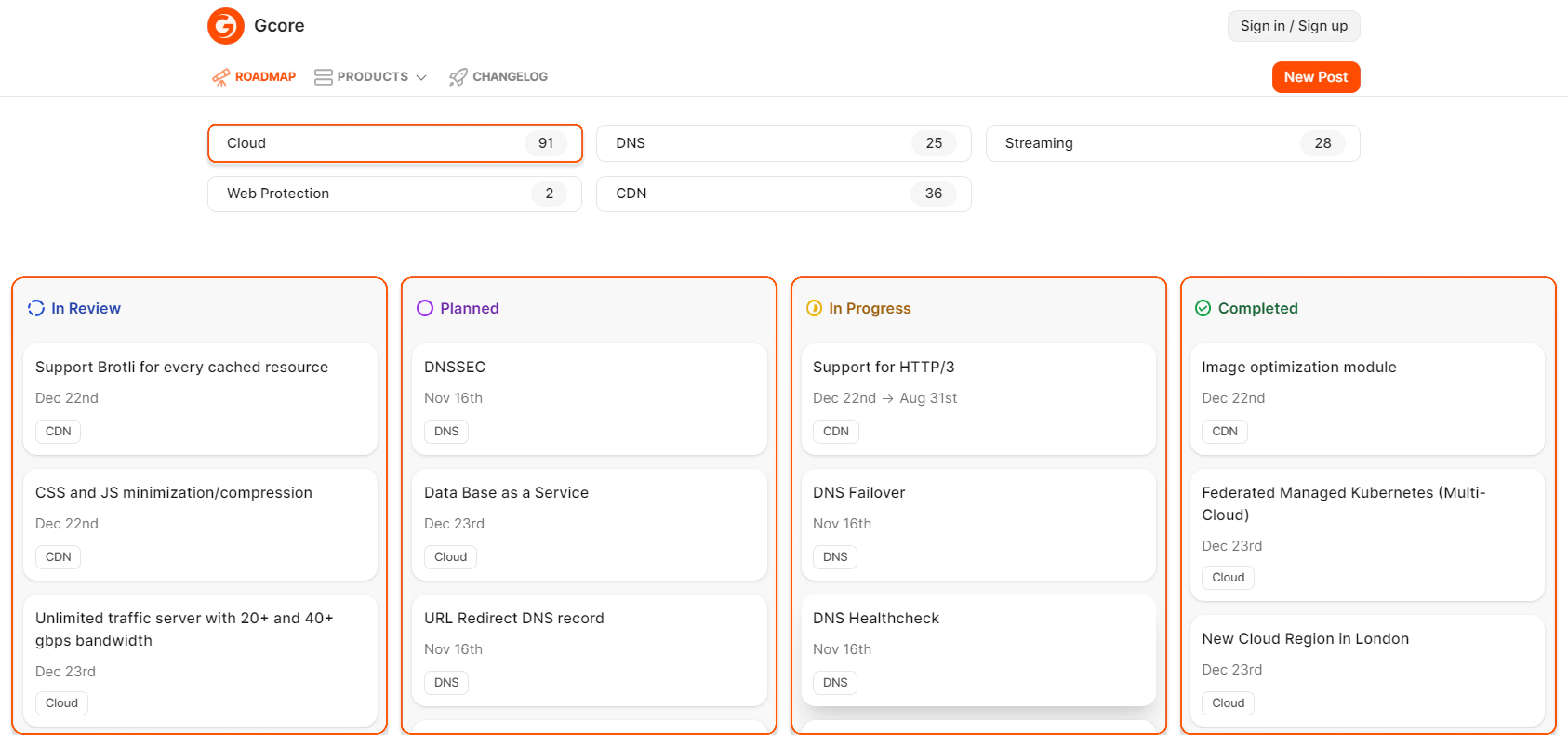
Task: Click the Planned circle icon
Action: (x=425, y=308)
